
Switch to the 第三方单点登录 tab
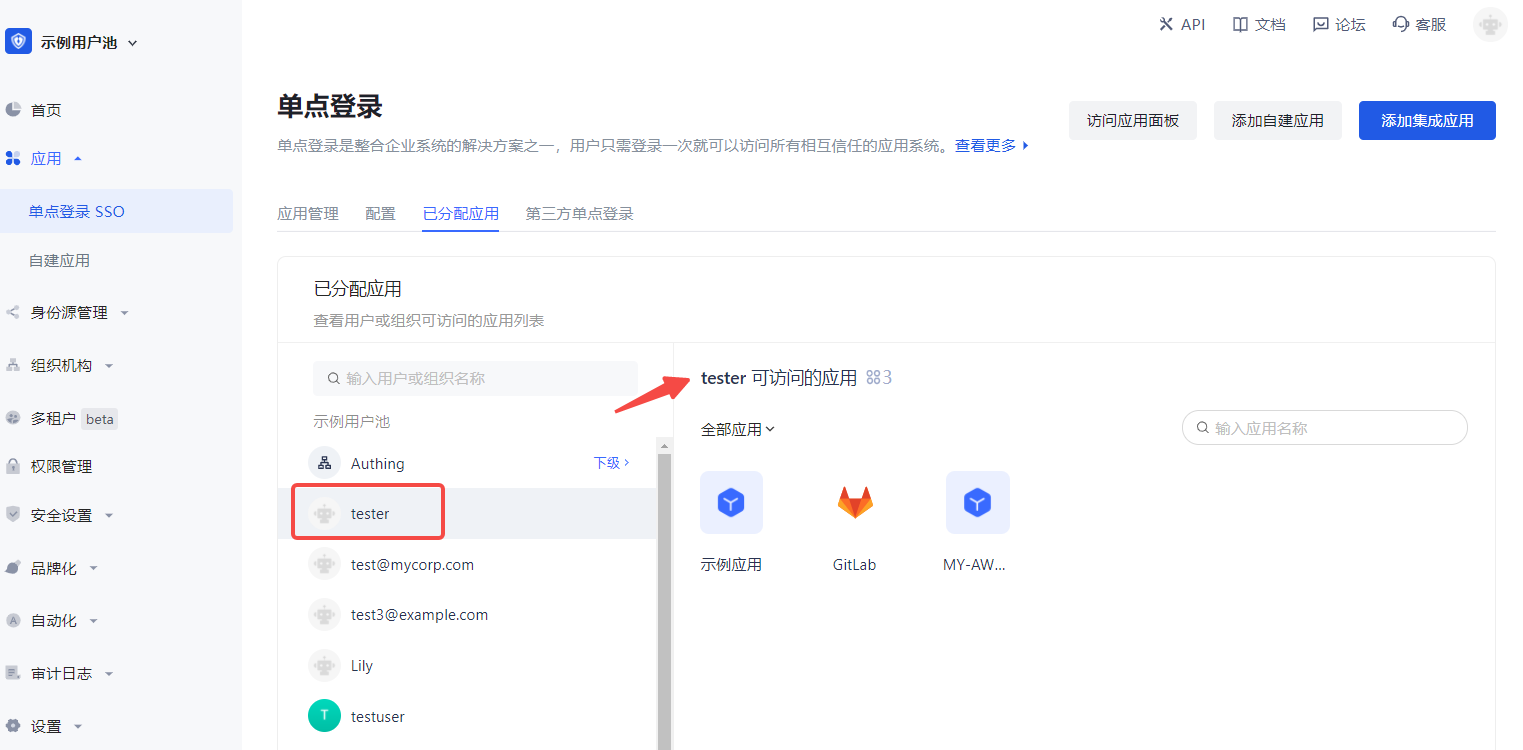579,214
